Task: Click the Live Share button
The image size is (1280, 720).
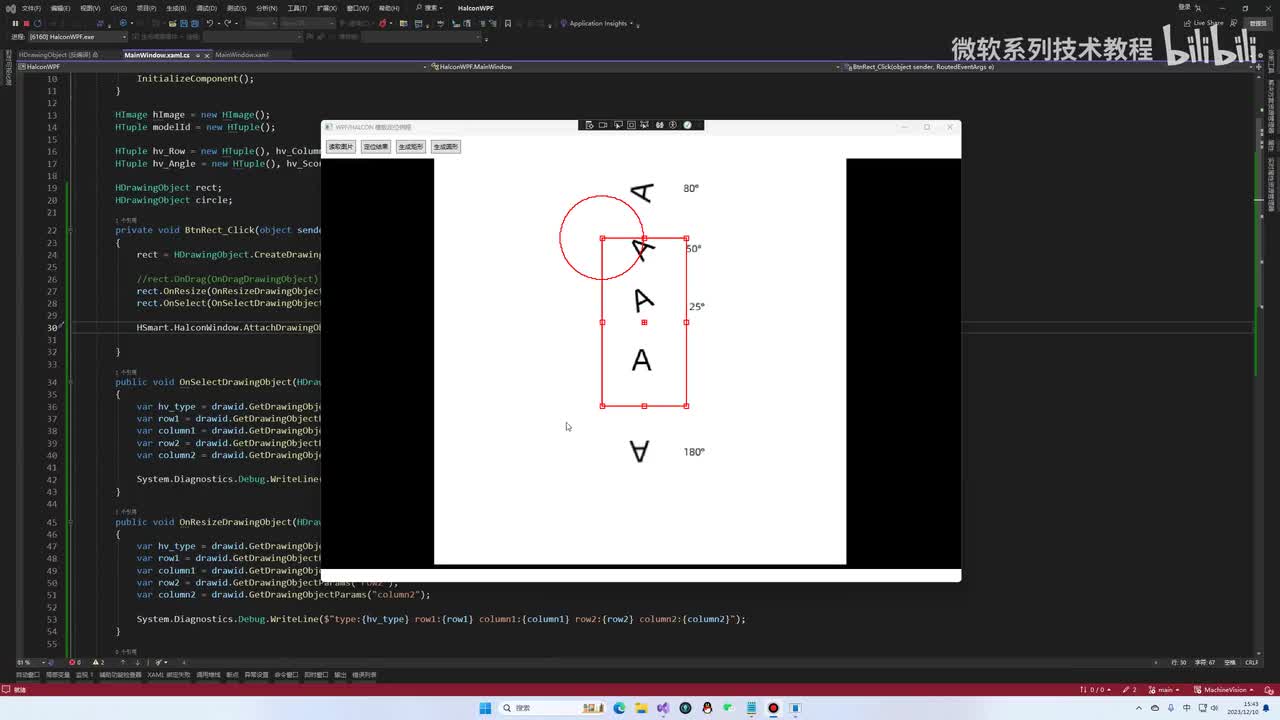Action: [x=1202, y=23]
